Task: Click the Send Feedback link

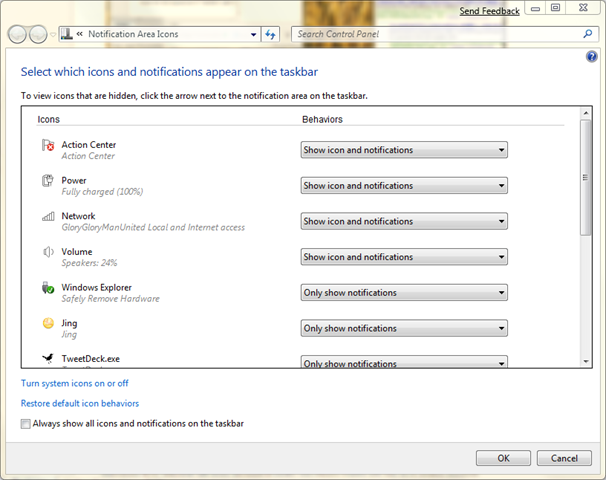Action: coord(489,11)
